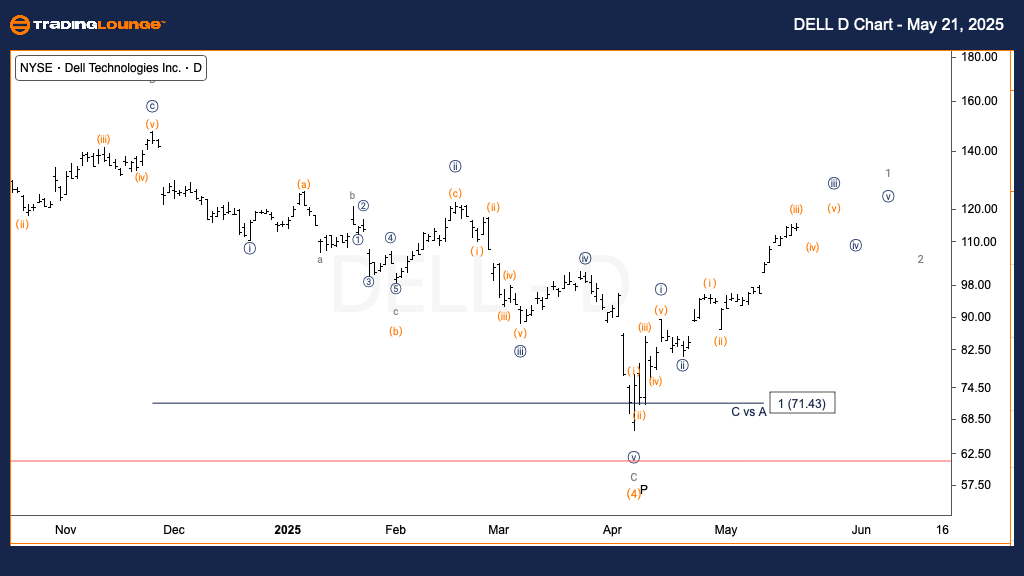Select the circled iii projection marker near June
This screenshot has height=576, width=1024.
[x=834, y=184]
